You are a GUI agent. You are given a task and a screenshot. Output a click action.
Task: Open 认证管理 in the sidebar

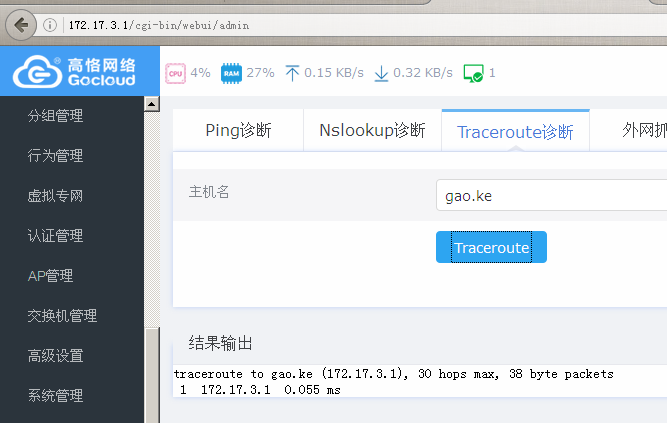pos(55,236)
